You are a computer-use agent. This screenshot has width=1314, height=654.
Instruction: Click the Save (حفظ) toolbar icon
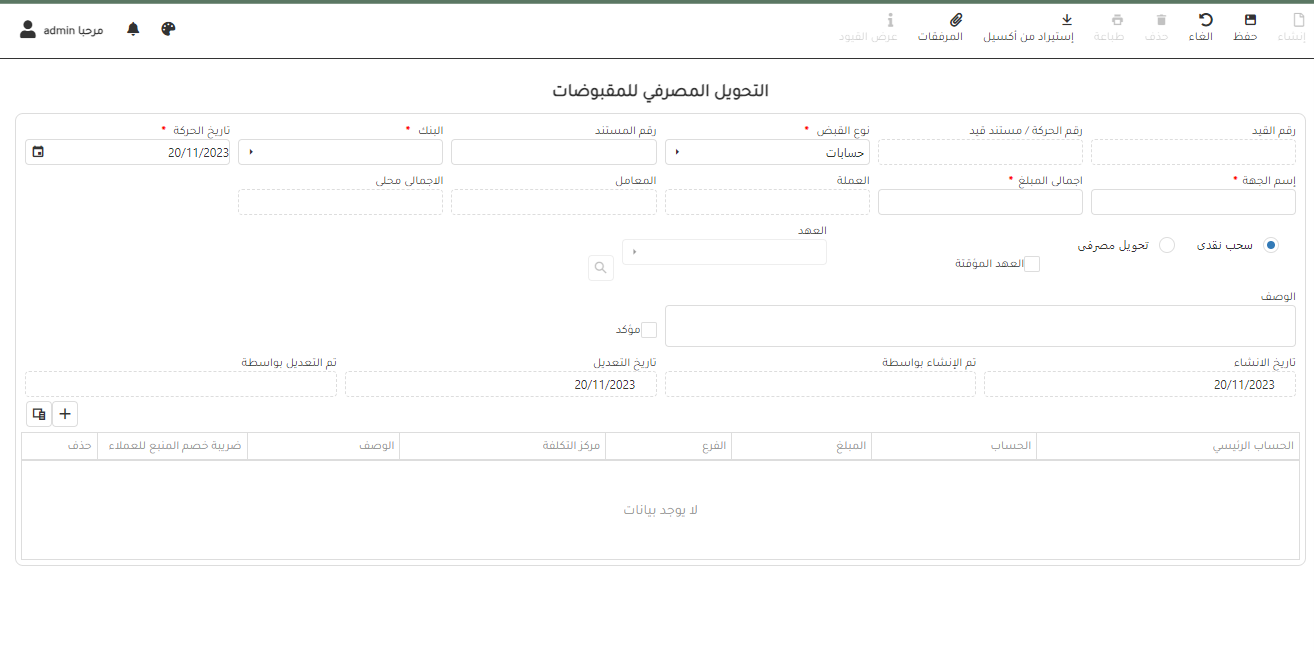pos(1250,20)
